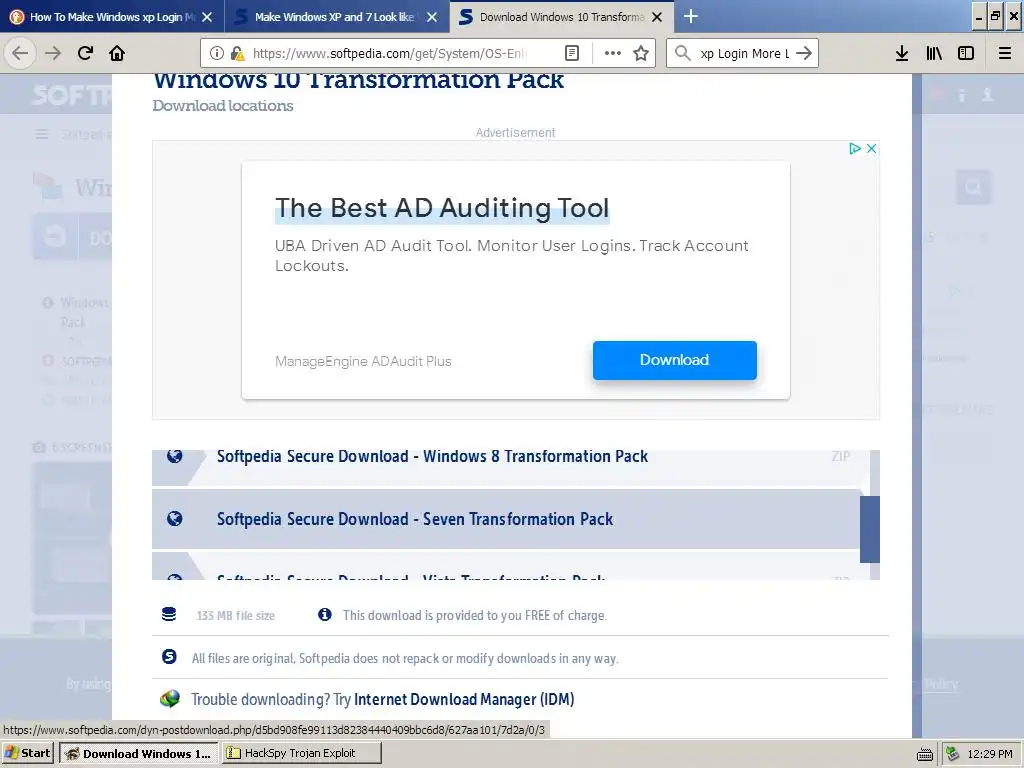Close the 'Make Windows XP and 7 Look like' tab
This screenshot has width=1024, height=768.
(x=432, y=17)
